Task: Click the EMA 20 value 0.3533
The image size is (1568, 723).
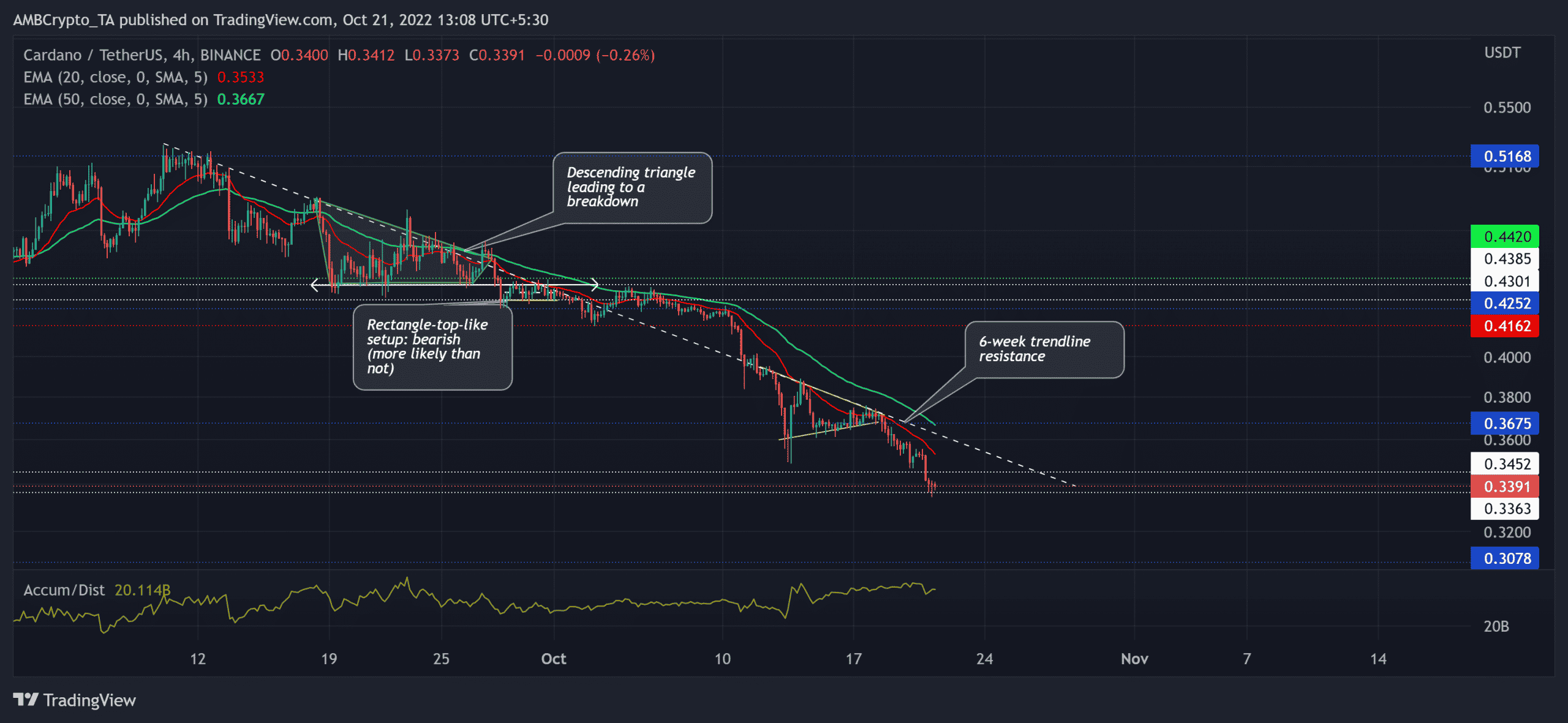Action: (241, 77)
